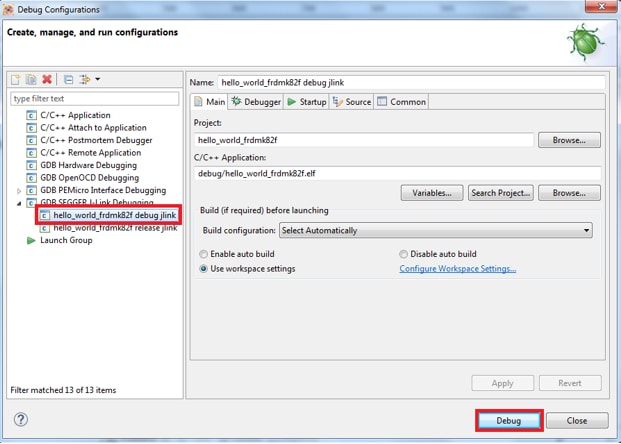Open Configure Workspace Settings link
Image resolution: width=621 pixels, height=444 pixels.
point(457,268)
